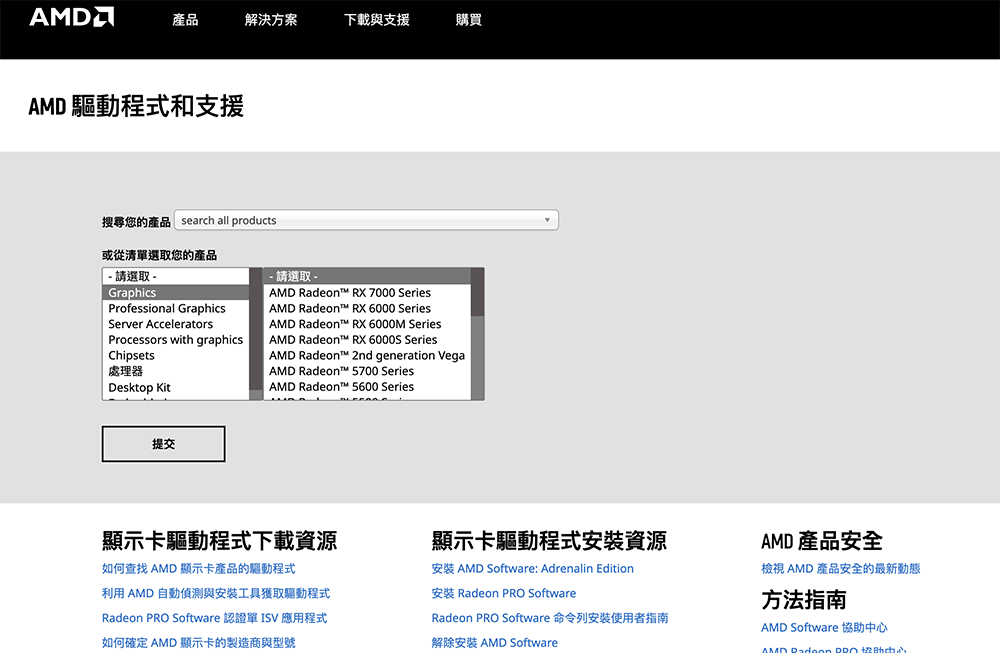The width and height of the screenshot is (1000, 653).
Task: Open Radeon PRO Software 命令列安裝使用者指南 link
Action: coord(550,619)
